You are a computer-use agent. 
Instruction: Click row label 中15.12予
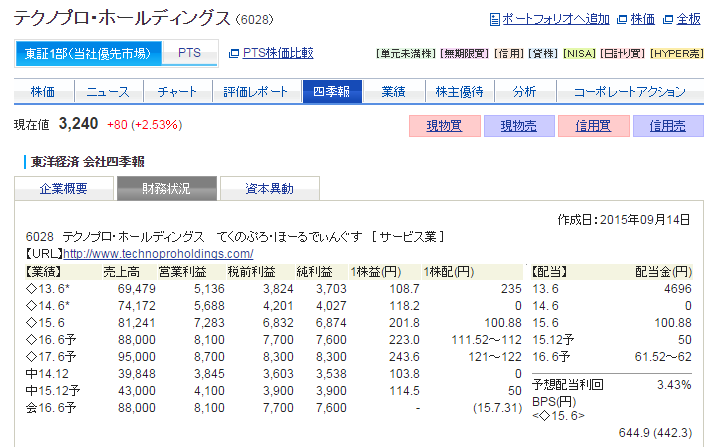53,391
